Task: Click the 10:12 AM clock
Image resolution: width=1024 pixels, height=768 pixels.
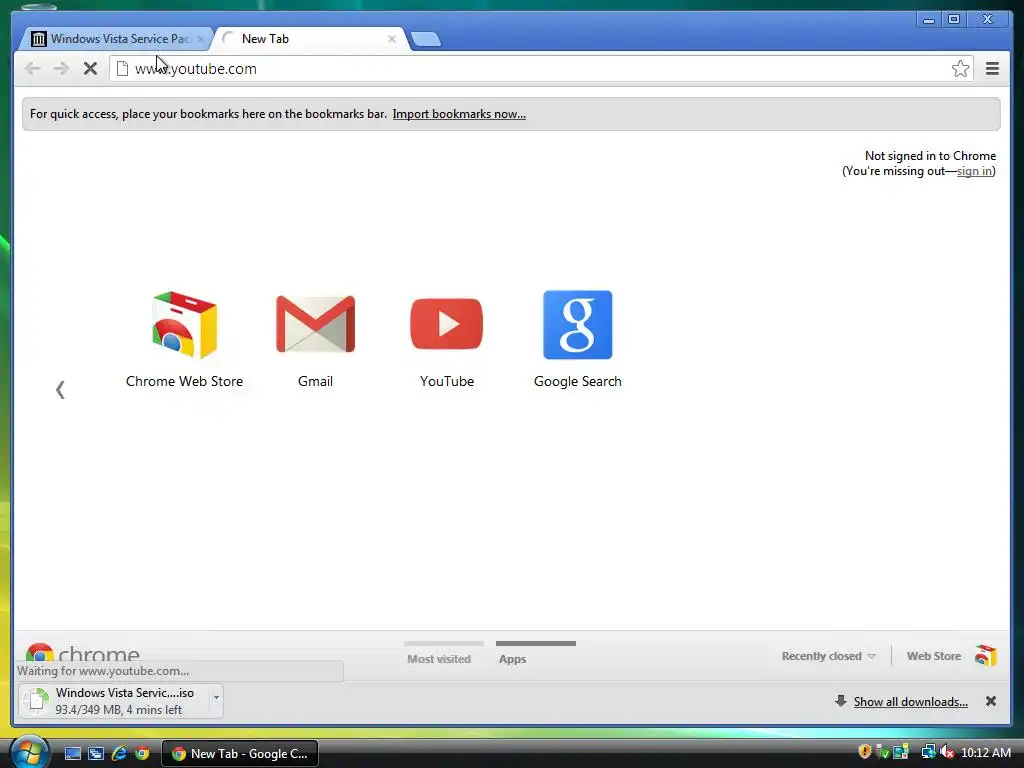Action: click(x=985, y=752)
